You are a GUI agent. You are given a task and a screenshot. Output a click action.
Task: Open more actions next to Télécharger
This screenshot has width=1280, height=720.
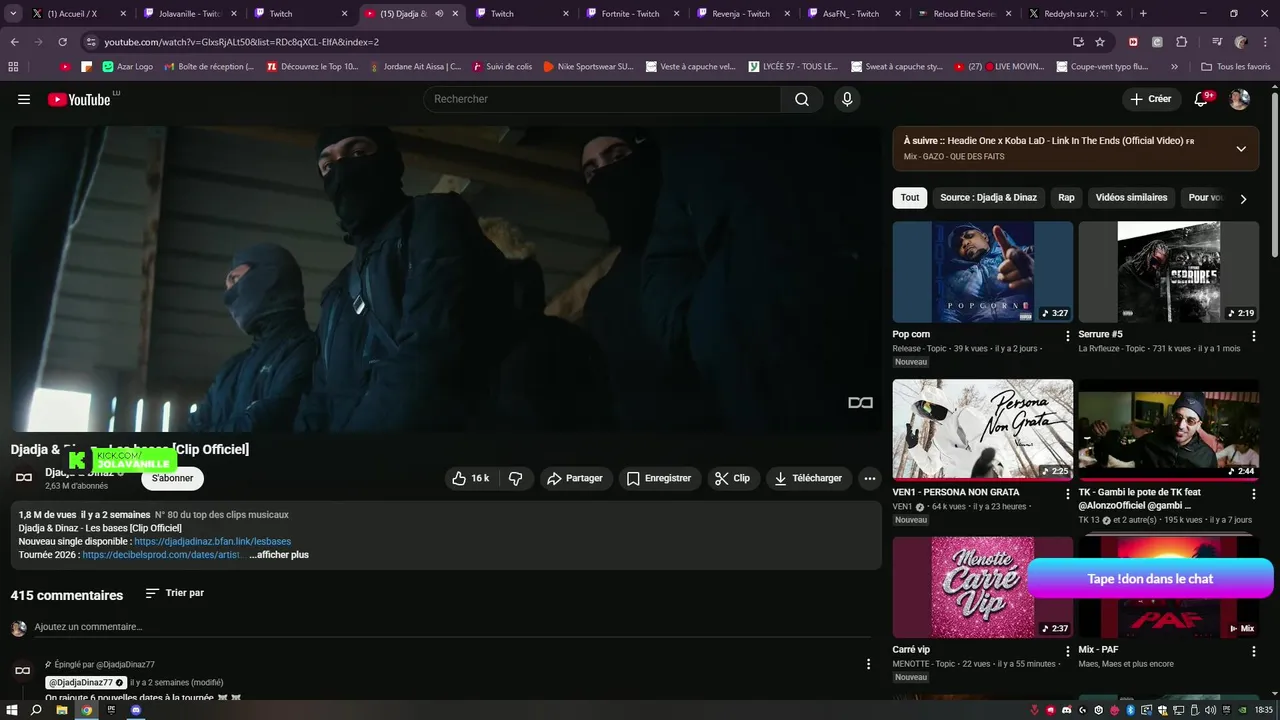click(870, 478)
